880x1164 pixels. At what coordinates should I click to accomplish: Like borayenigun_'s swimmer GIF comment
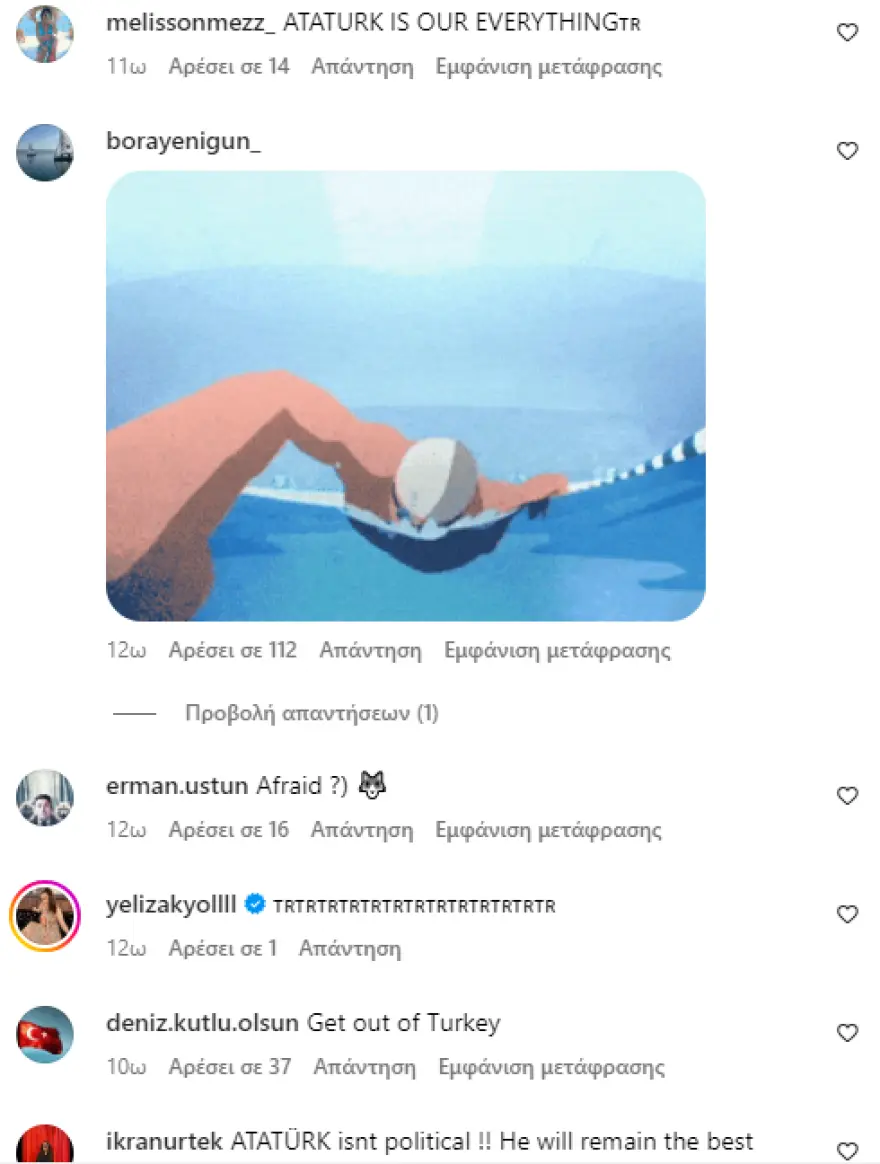pos(847,151)
